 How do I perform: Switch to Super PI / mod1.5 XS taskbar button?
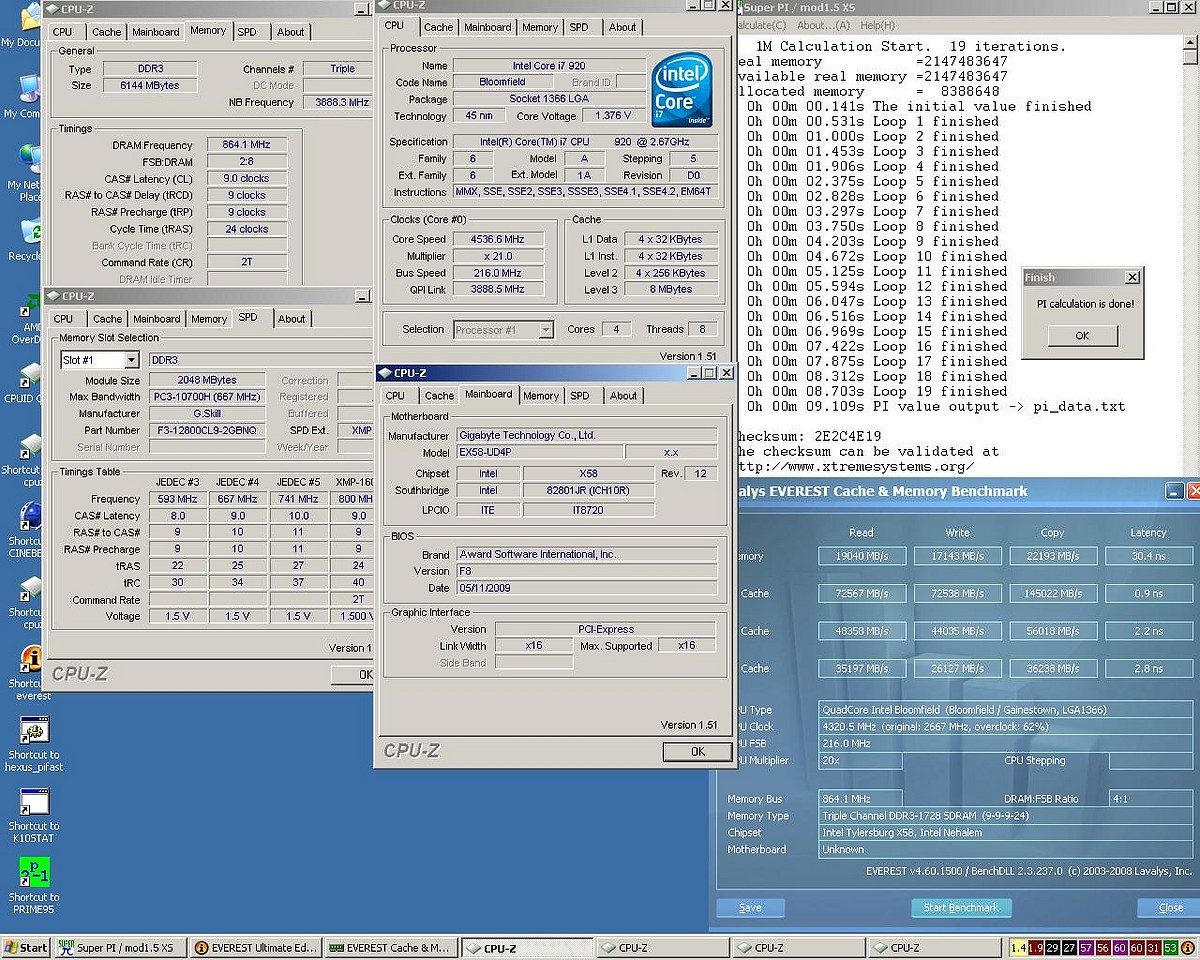point(120,948)
